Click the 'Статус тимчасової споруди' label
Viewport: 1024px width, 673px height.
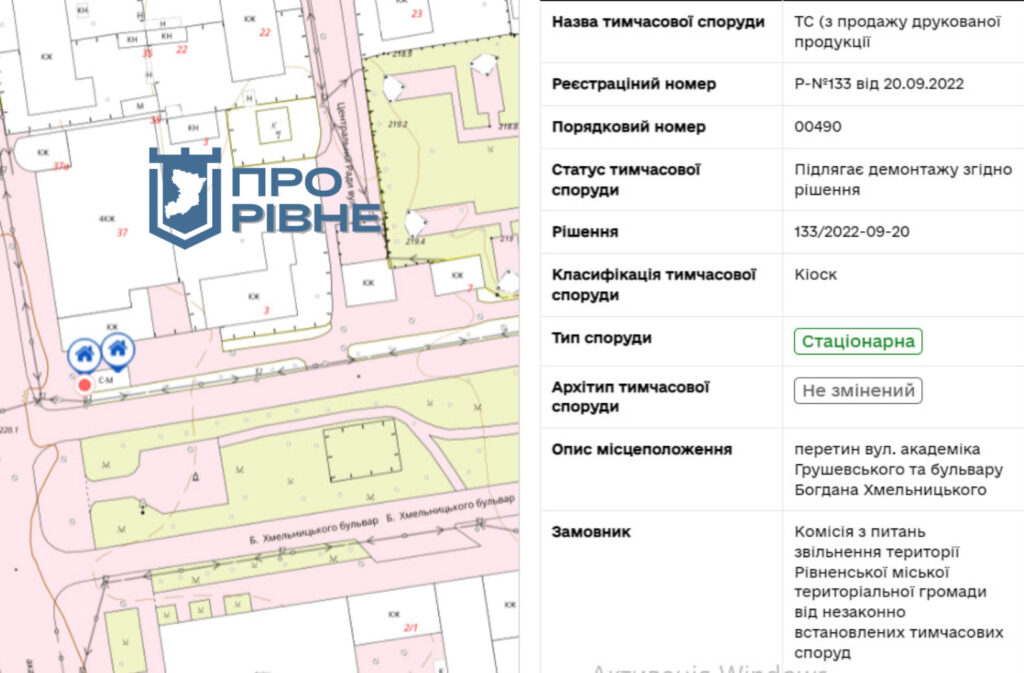(x=625, y=180)
